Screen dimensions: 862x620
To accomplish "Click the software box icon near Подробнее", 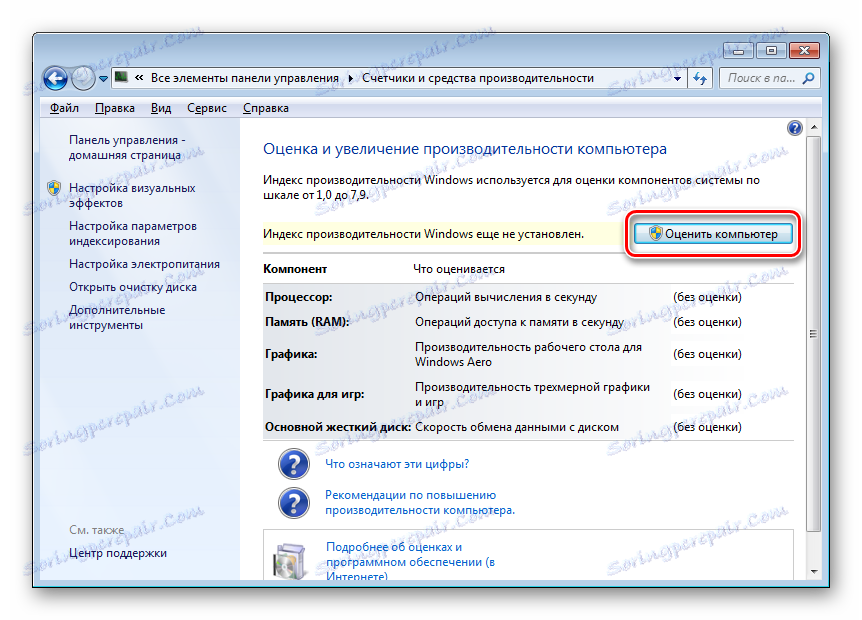I will click(290, 561).
